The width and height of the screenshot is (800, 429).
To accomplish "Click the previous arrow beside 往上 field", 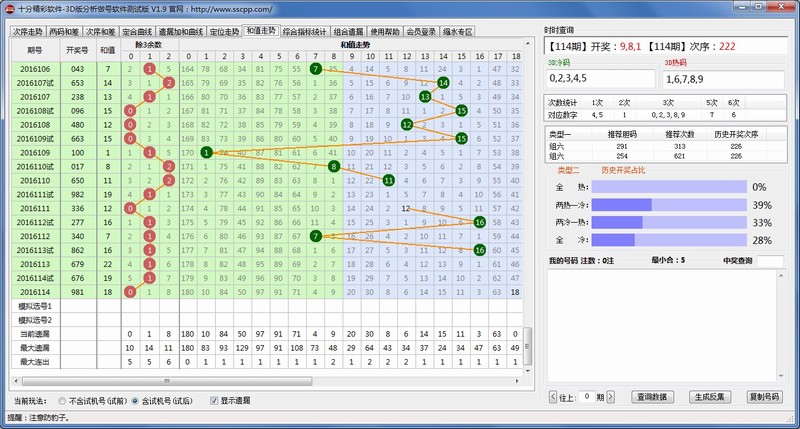I will pos(554,397).
